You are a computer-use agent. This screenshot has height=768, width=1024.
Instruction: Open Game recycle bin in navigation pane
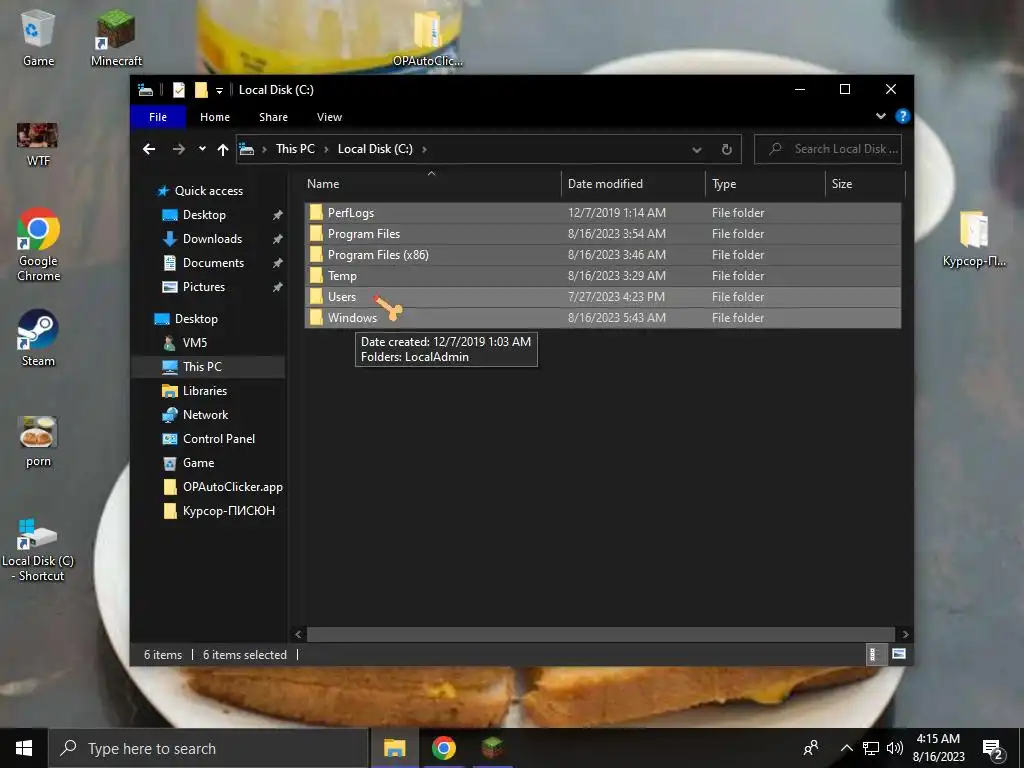tap(188, 463)
